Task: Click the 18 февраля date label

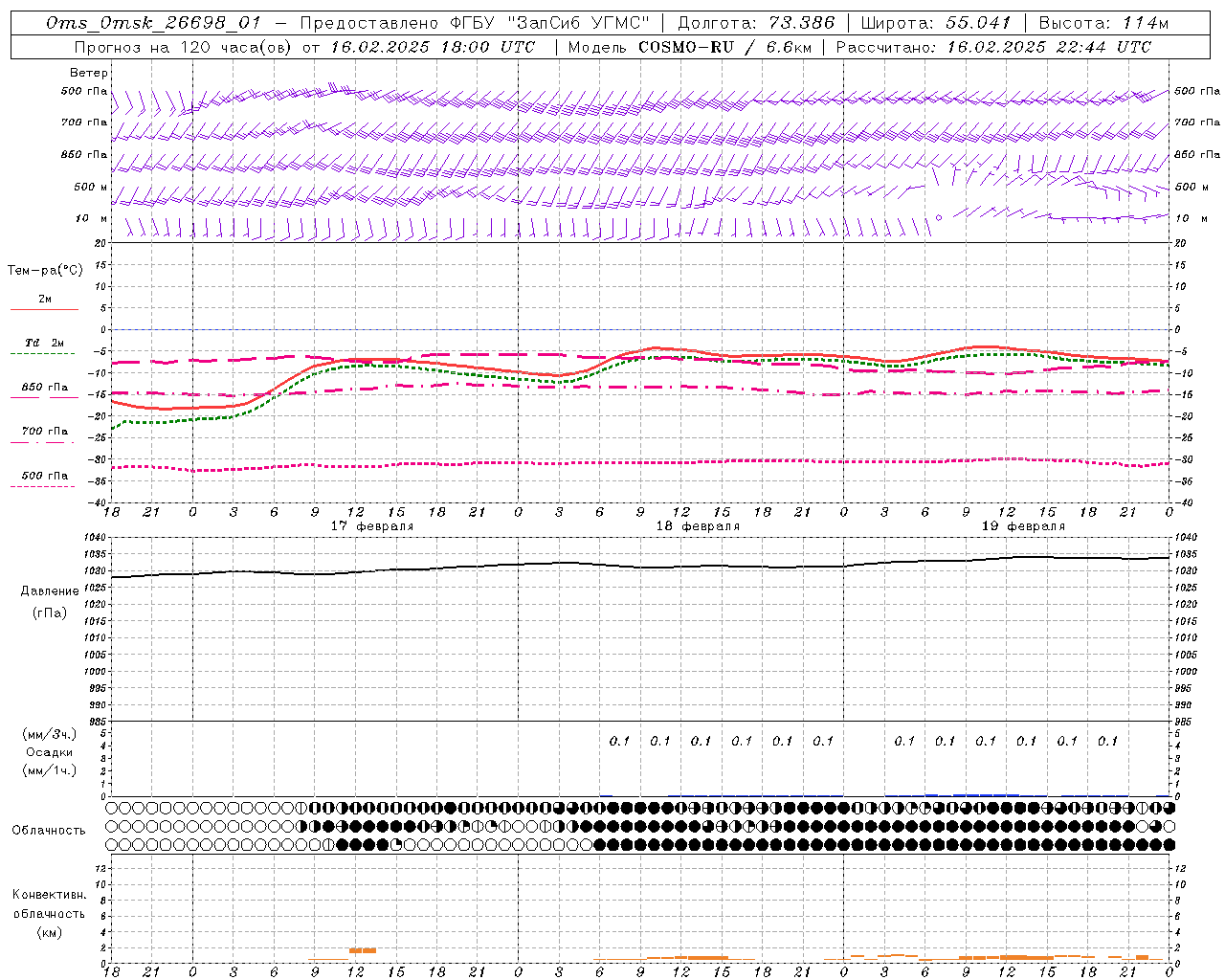Action: tap(698, 526)
